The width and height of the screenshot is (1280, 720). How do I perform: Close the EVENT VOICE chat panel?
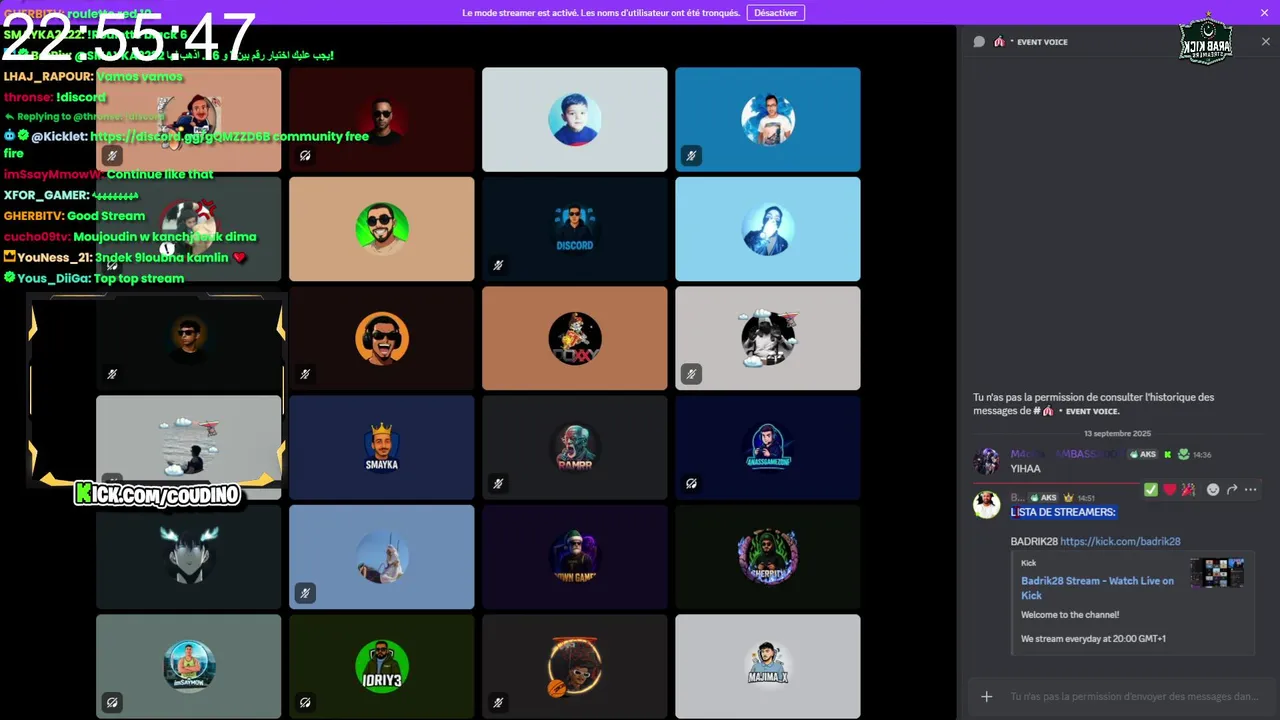point(1265,42)
